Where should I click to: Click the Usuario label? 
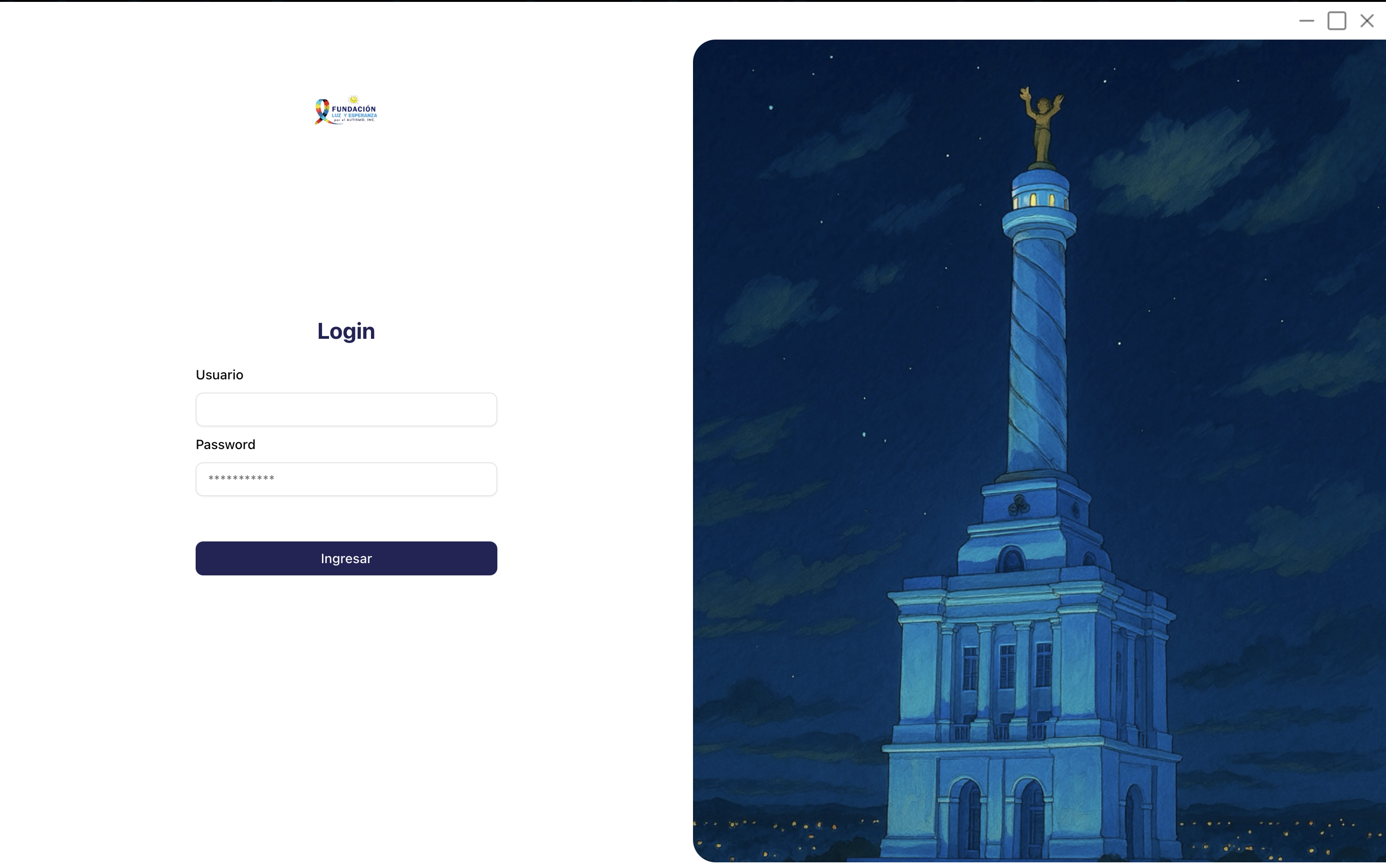tap(219, 375)
